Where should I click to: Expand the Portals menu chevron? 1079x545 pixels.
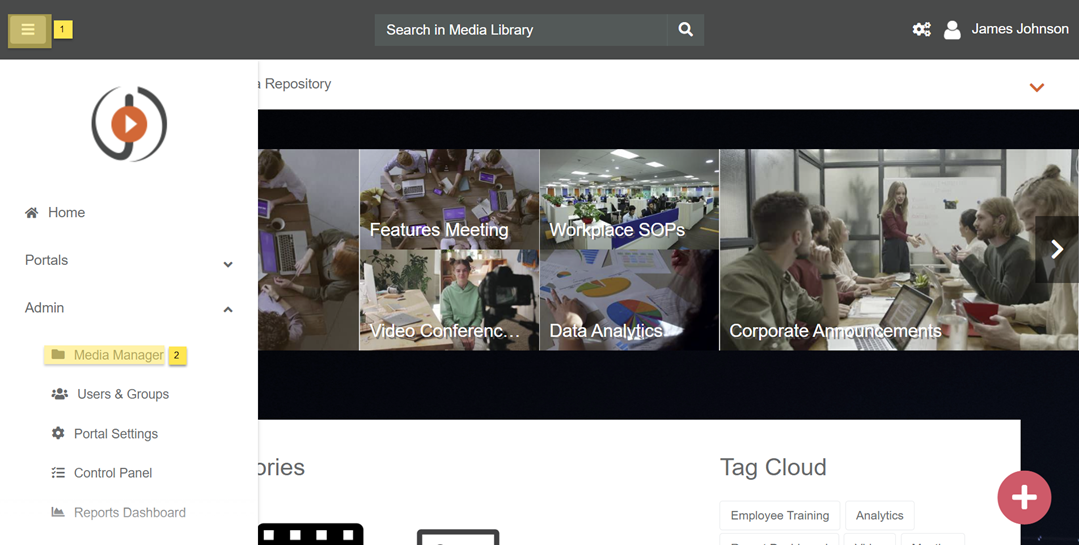tap(228, 264)
